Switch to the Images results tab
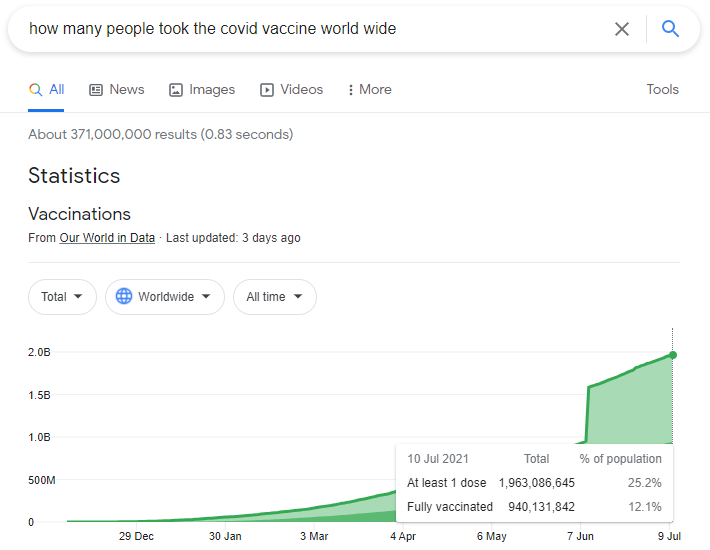 click(202, 90)
